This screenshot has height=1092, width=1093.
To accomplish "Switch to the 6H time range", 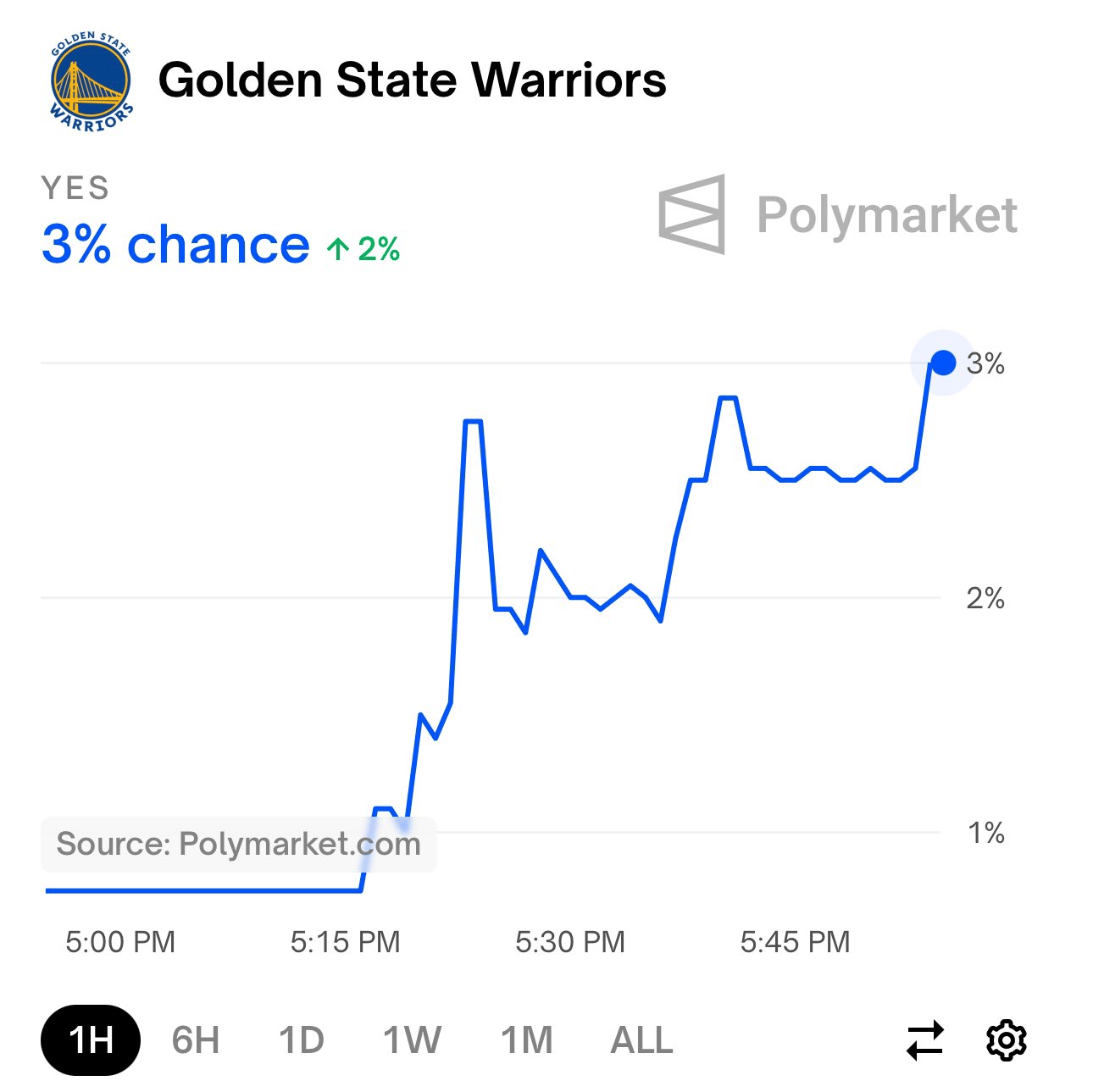I will point(196,1039).
